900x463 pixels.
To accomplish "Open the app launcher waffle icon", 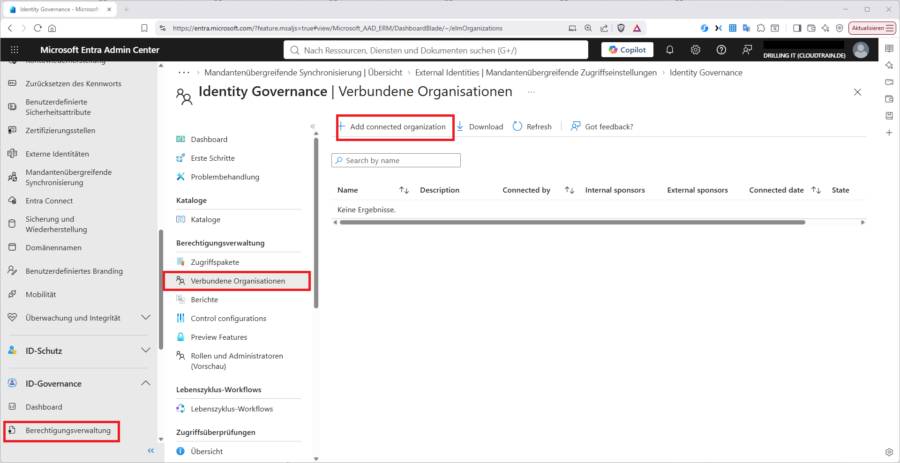I will point(14,50).
